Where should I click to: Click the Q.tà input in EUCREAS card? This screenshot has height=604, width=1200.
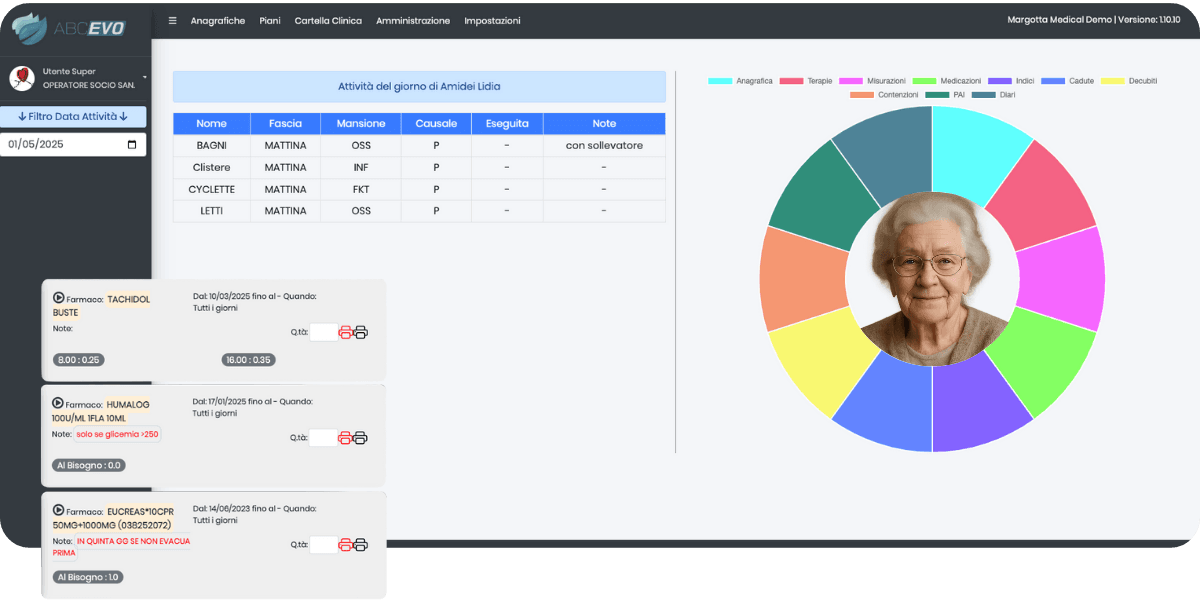coord(323,545)
